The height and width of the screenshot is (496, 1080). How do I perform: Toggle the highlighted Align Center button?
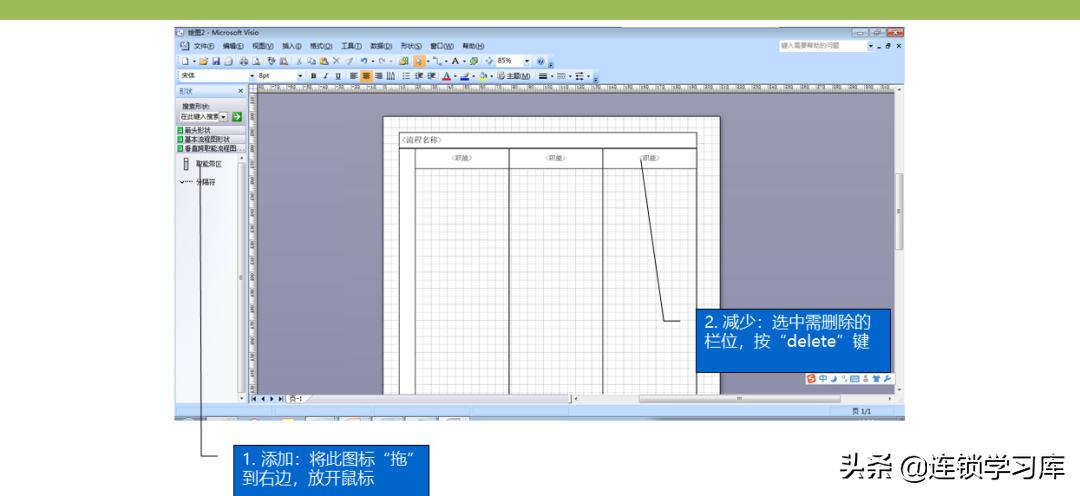click(x=367, y=76)
